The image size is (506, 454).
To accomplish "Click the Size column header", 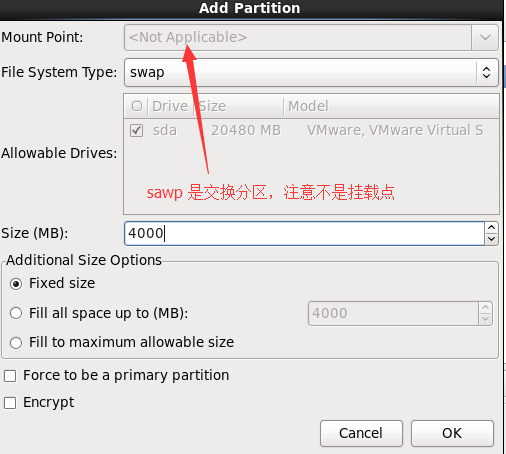I will pos(238,106).
